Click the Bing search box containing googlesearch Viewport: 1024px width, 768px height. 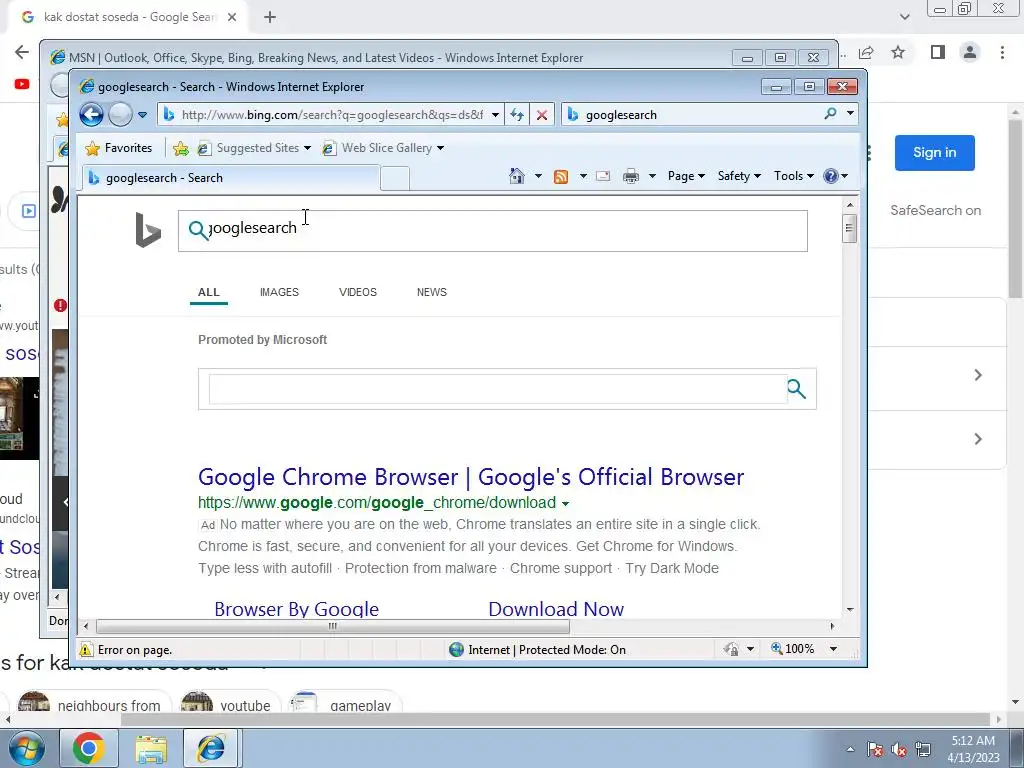tap(492, 231)
